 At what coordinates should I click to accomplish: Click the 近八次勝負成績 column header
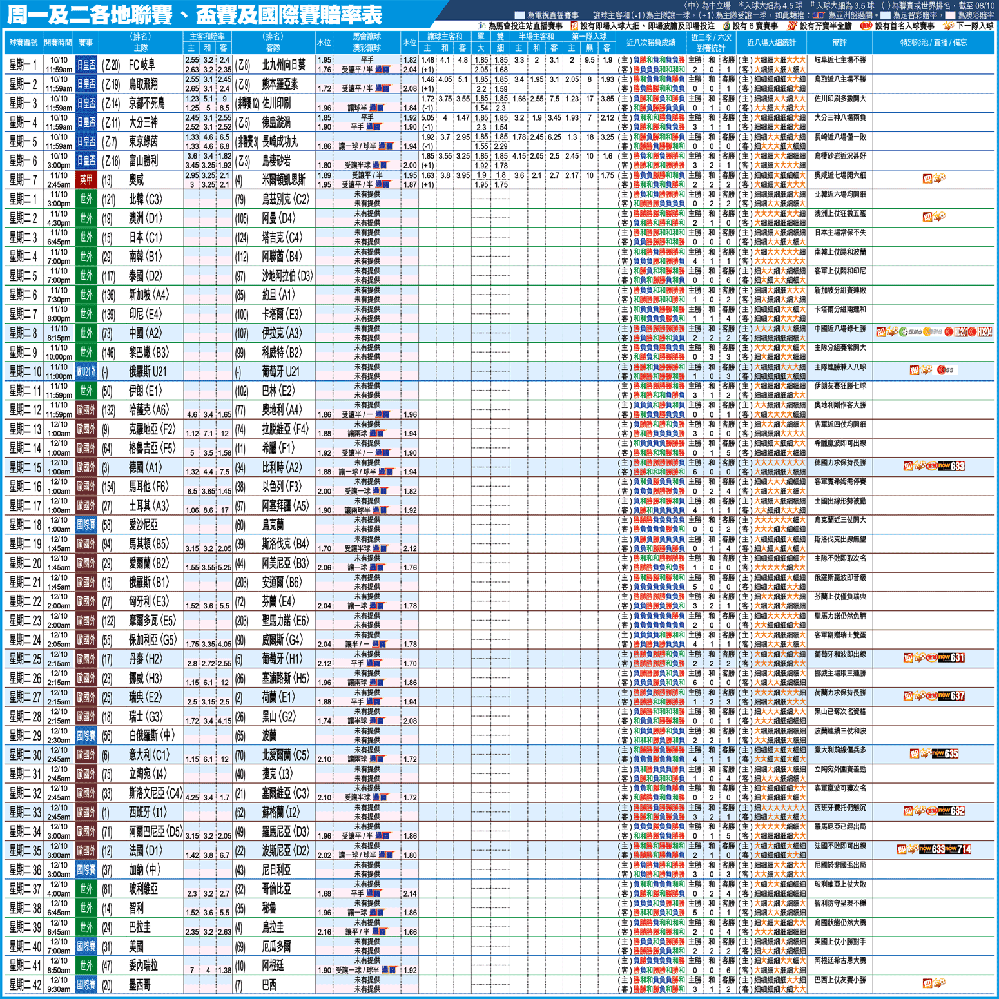[x=650, y=43]
